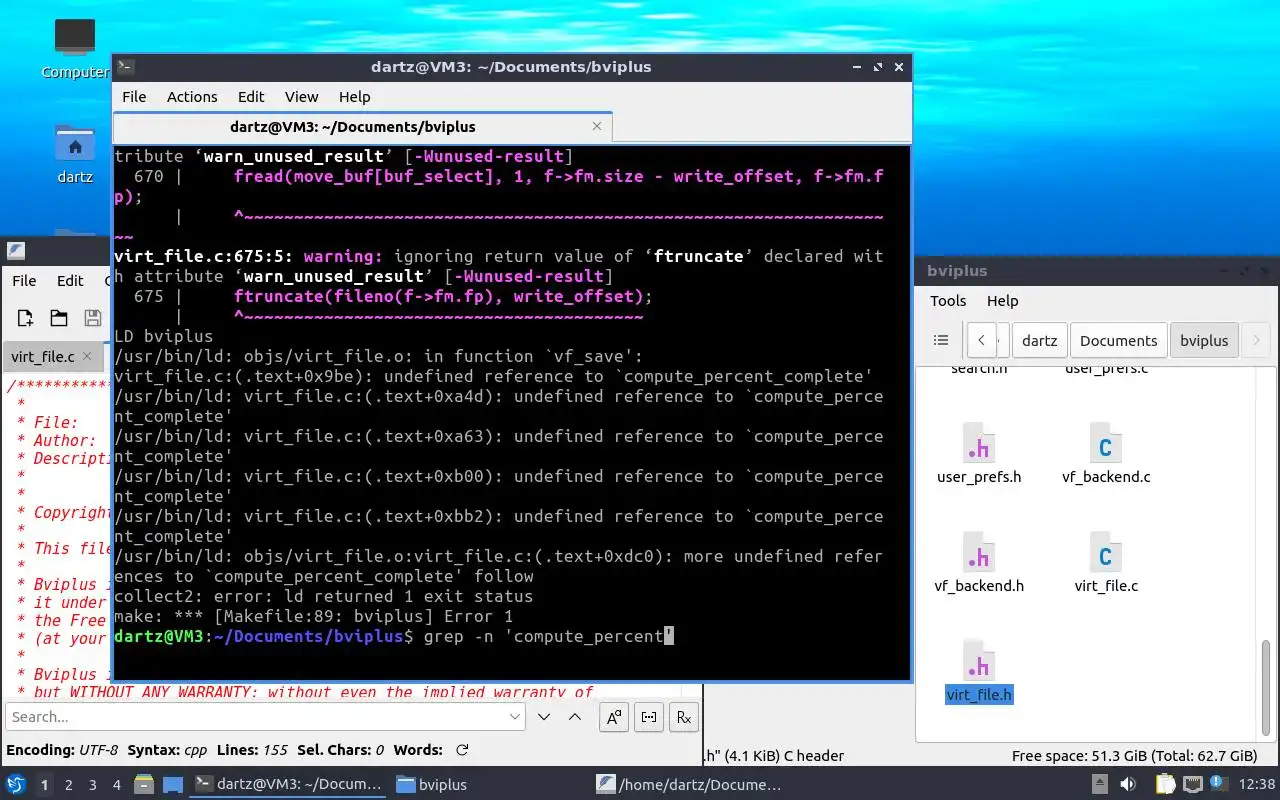The image size is (1280, 800).
Task: Select the vf_backend.h file icon
Action: click(x=979, y=553)
